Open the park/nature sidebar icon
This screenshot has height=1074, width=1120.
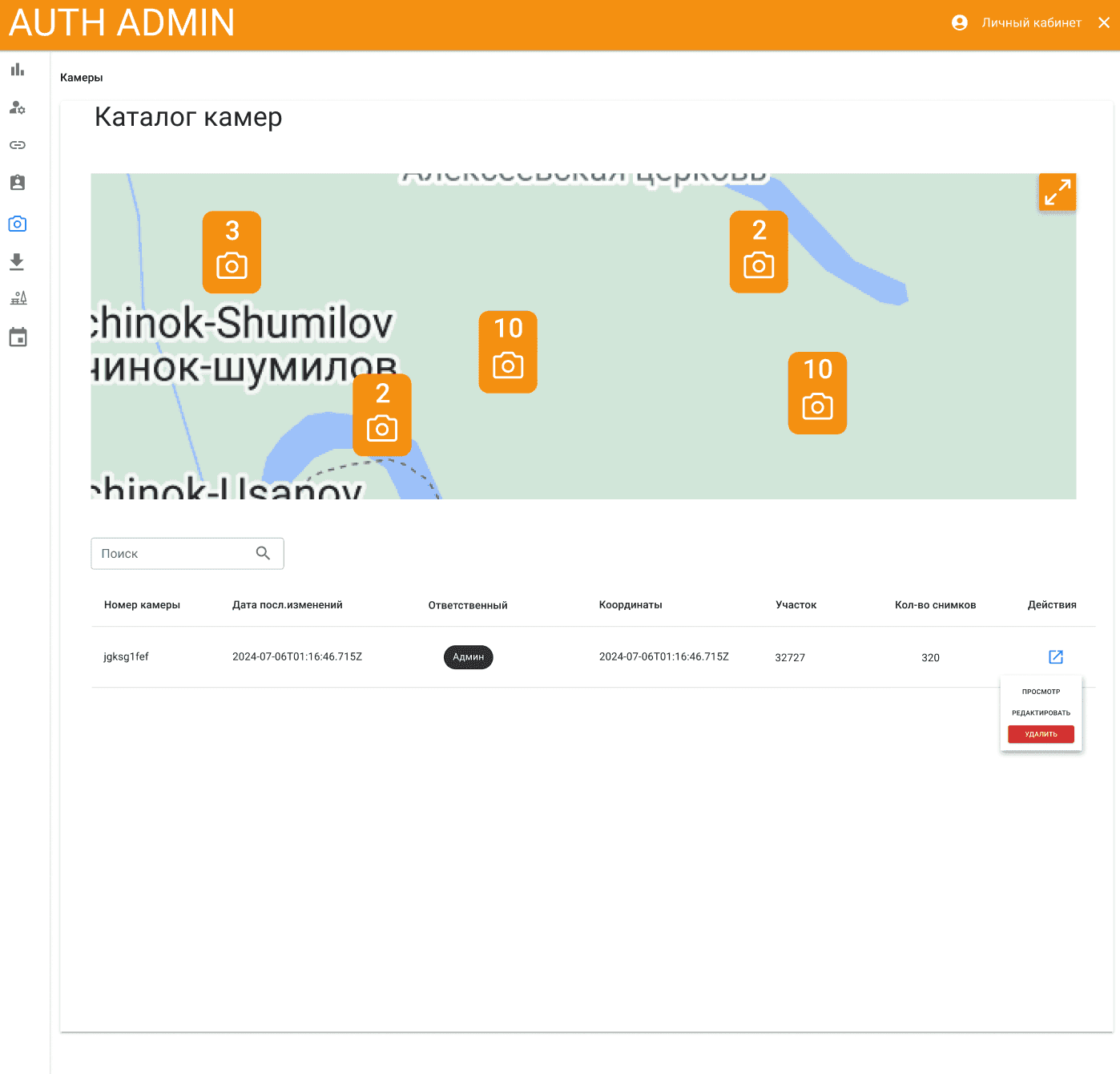[x=18, y=298]
